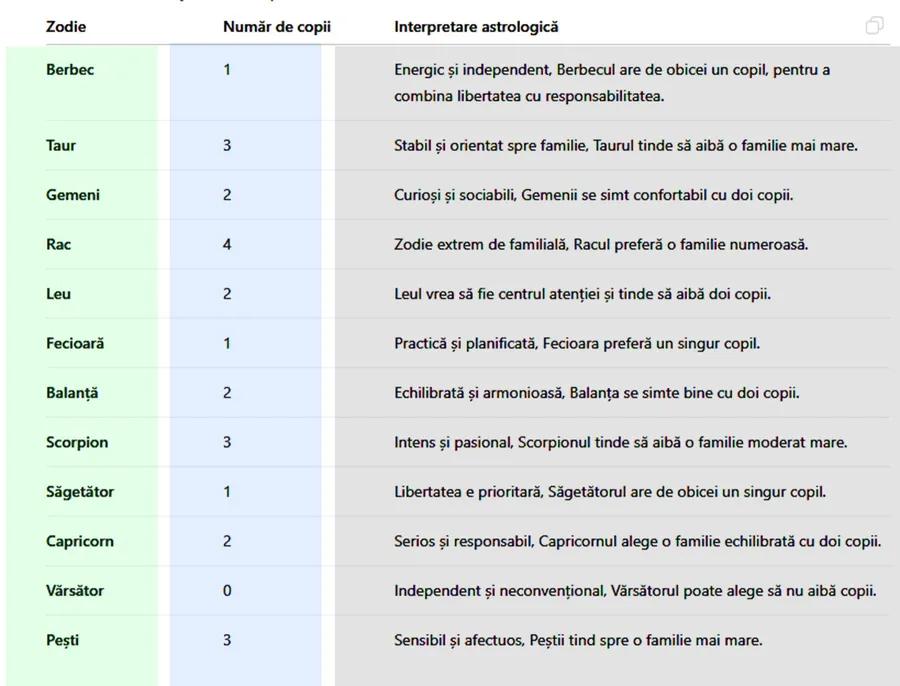Click the Fecioară row label

[x=75, y=343]
